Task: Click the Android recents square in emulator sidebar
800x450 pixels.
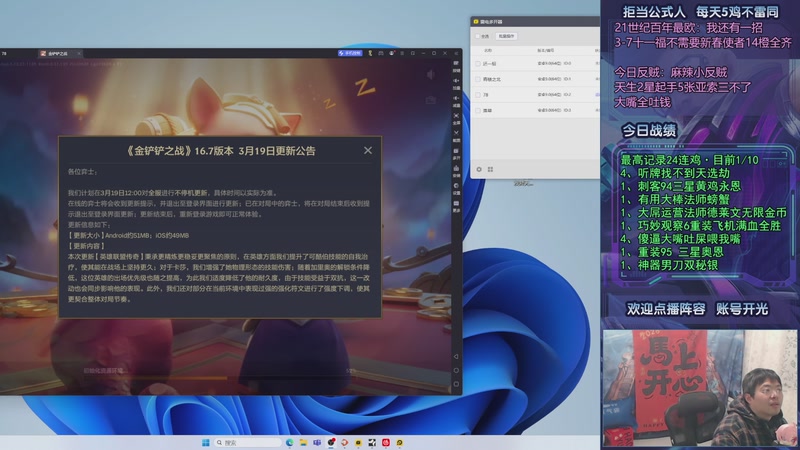Action: click(456, 384)
